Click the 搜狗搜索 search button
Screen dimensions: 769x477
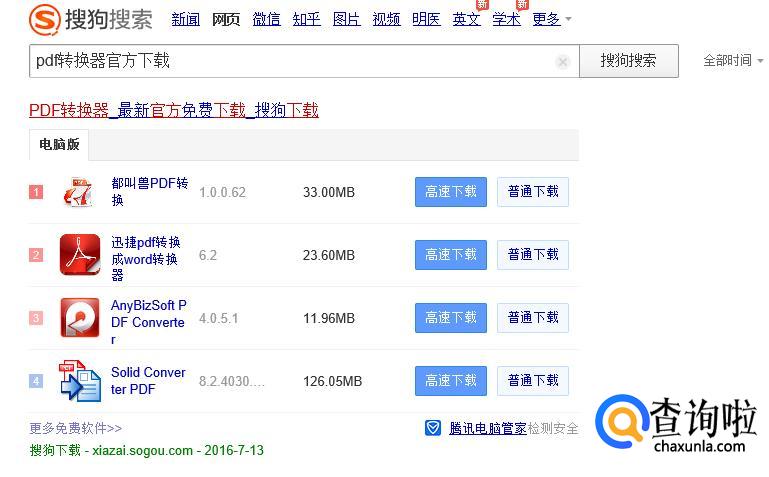(629, 61)
